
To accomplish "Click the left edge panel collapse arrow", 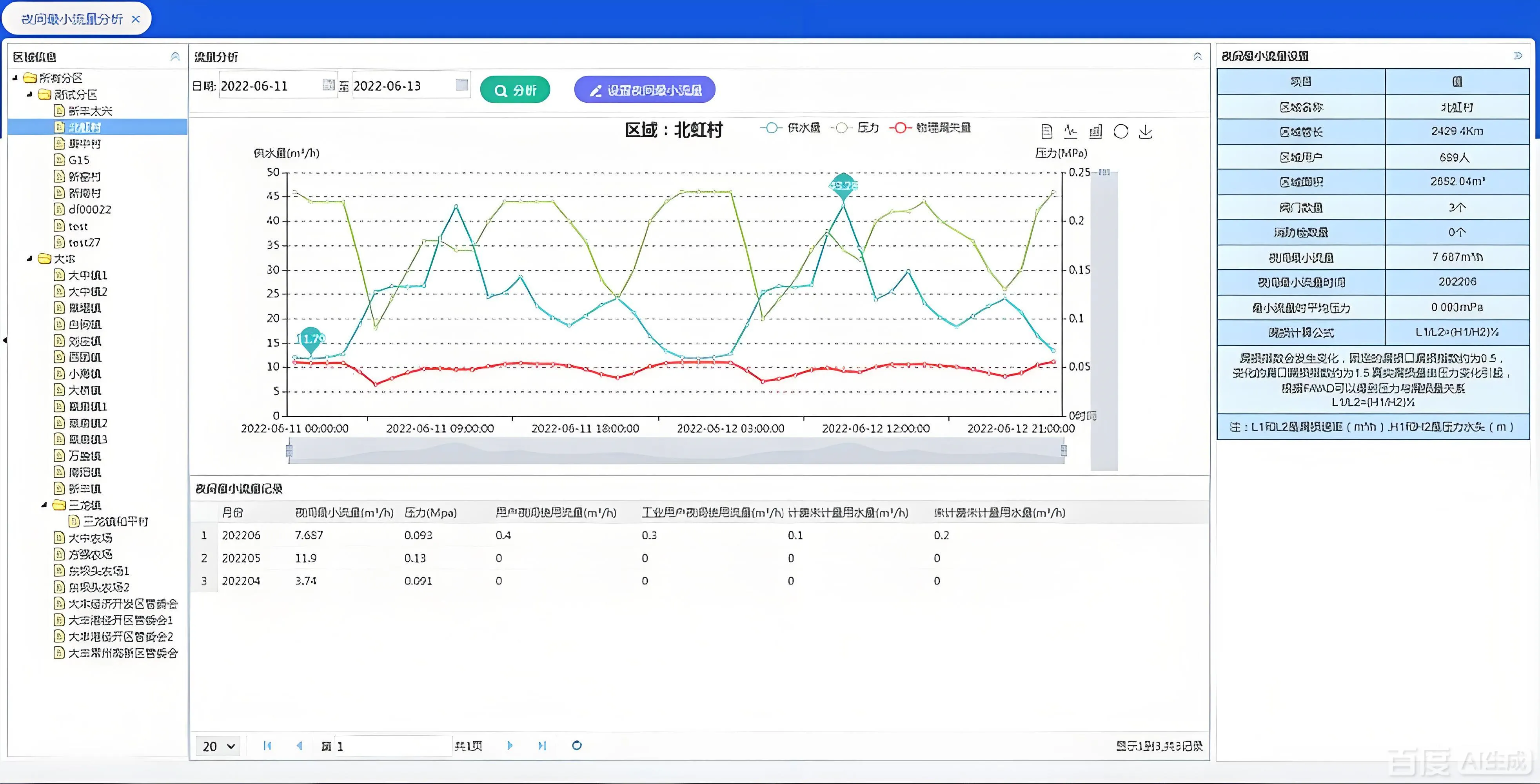I will (5, 340).
